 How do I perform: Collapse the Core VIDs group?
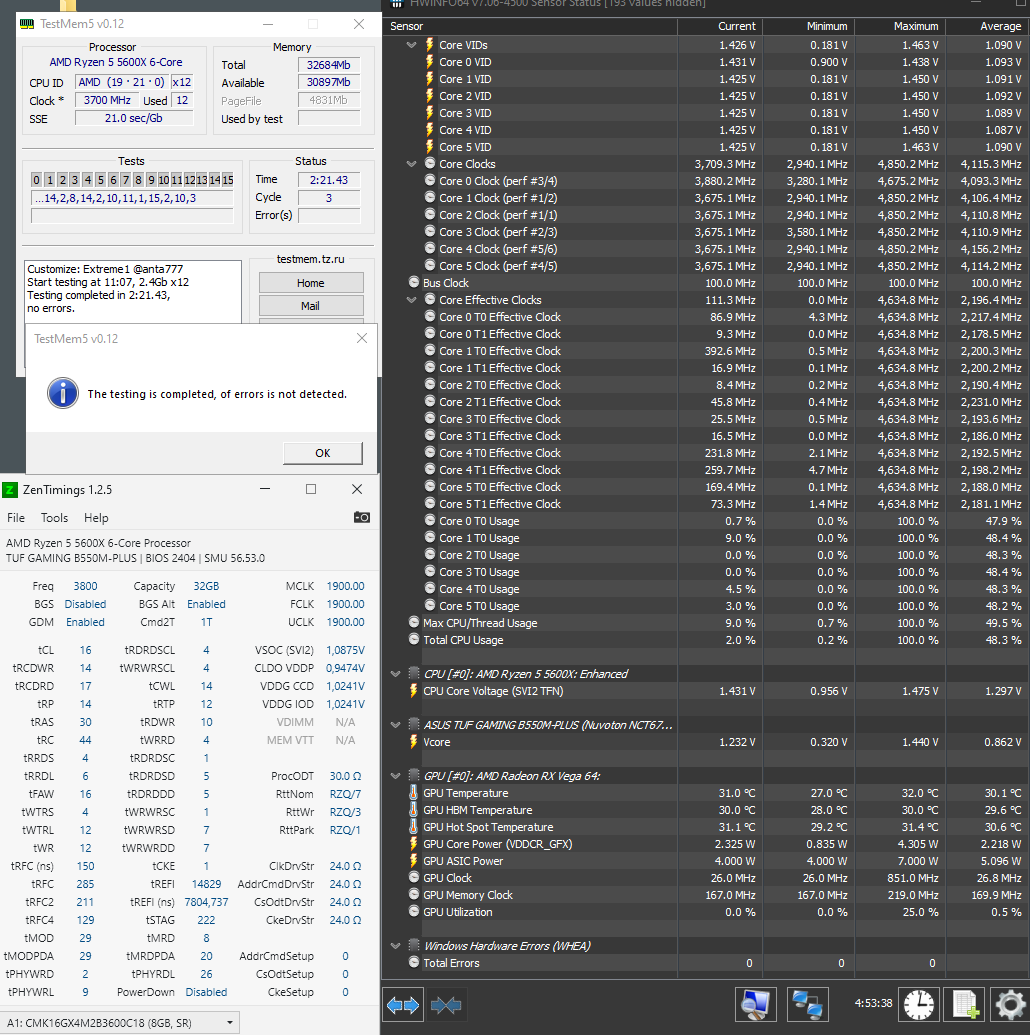[x=412, y=45]
